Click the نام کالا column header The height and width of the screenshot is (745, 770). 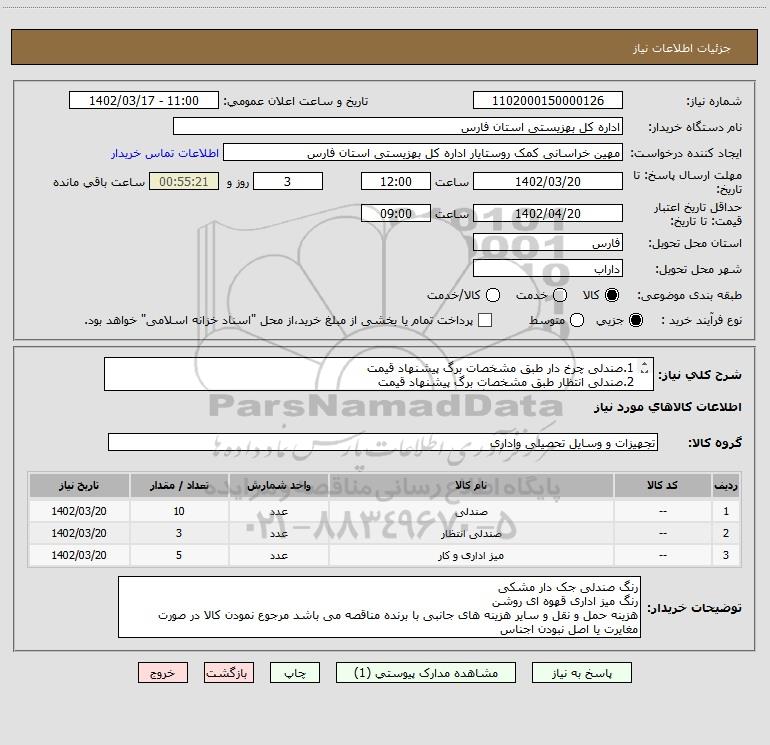point(471,486)
